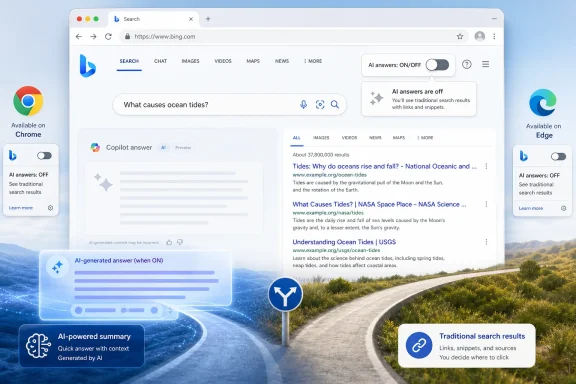Click the 'AI answers are off' tooltip card
The image size is (576, 384).
(x=419, y=99)
